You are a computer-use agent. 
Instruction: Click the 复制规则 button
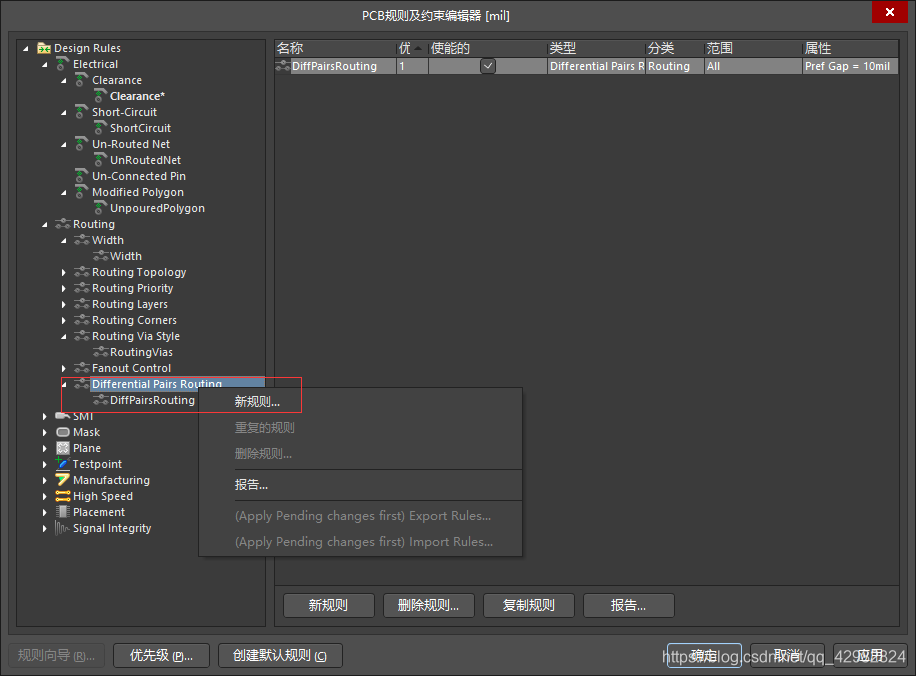pos(529,605)
